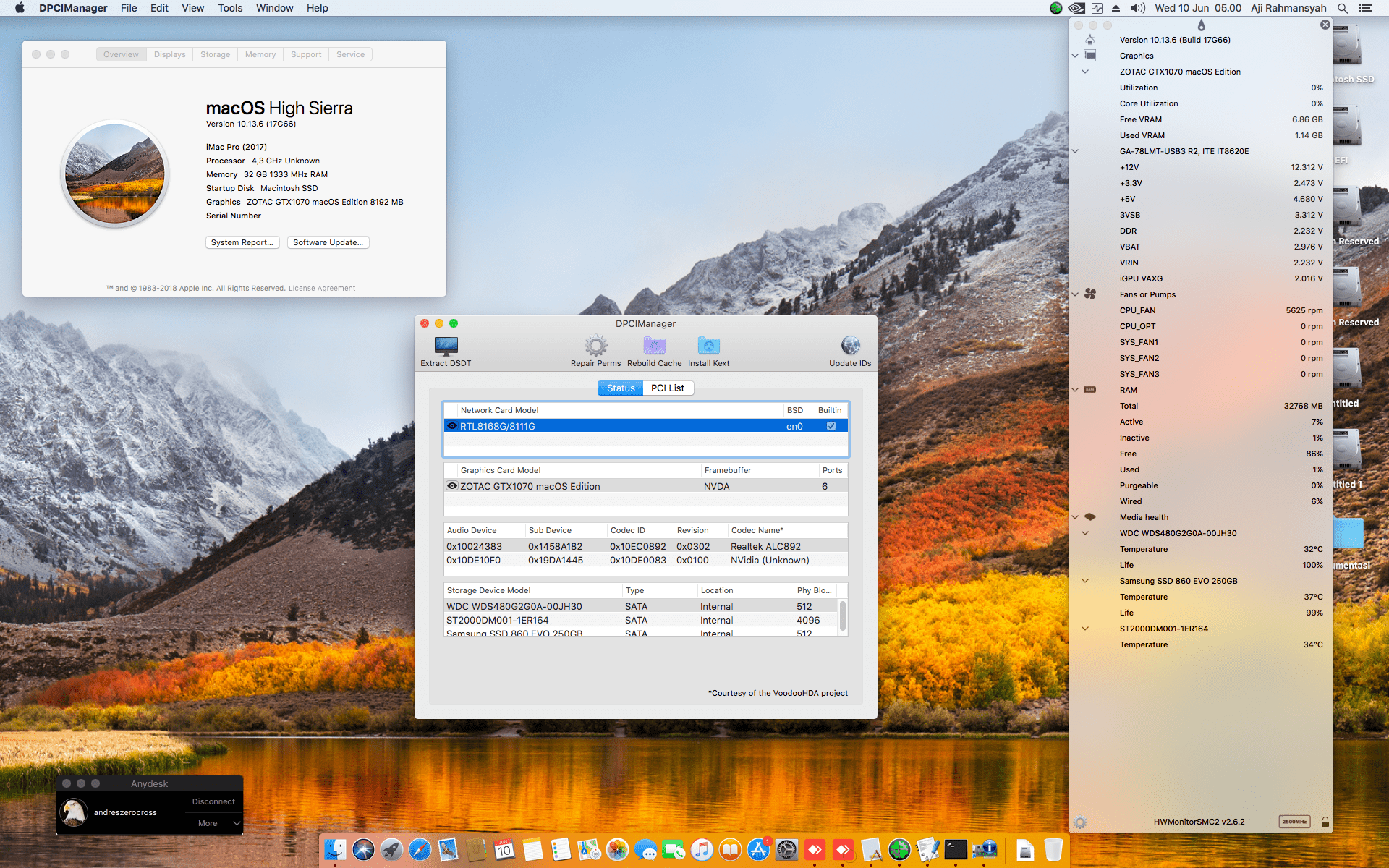Viewport: 1389px width, 868px height.
Task: Open the Tools menu
Action: click(x=229, y=8)
